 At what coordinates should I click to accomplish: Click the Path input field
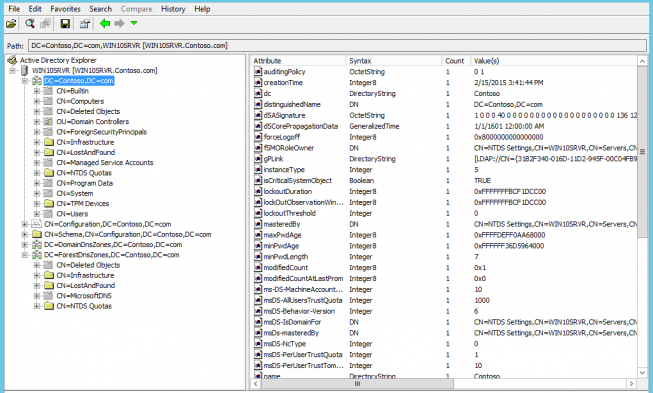click(337, 45)
